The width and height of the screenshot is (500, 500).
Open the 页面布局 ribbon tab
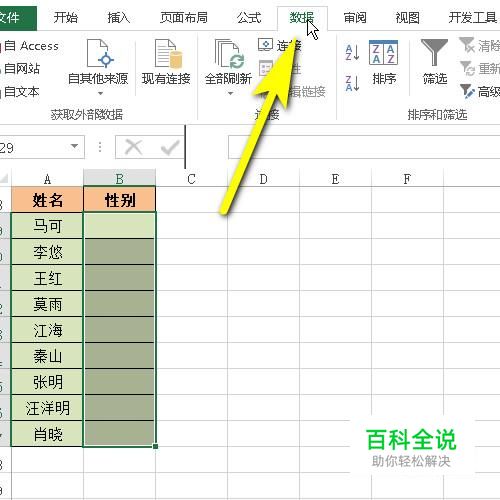click(184, 17)
